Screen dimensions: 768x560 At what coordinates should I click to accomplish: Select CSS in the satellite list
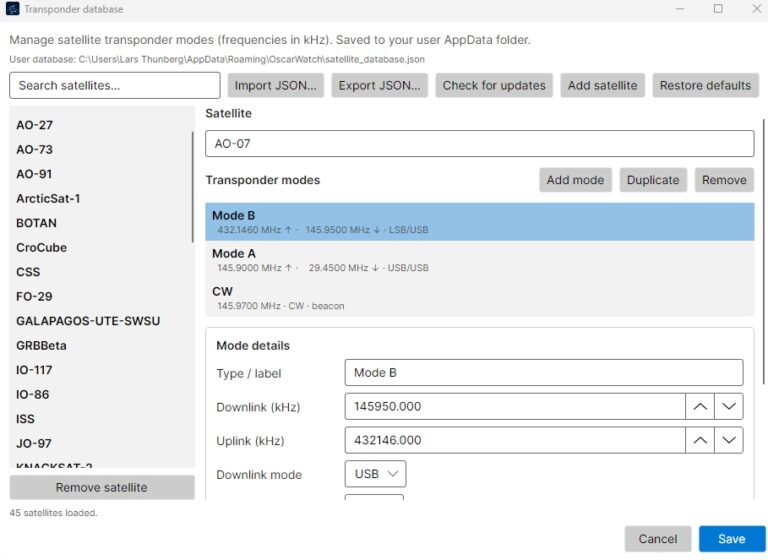100,272
